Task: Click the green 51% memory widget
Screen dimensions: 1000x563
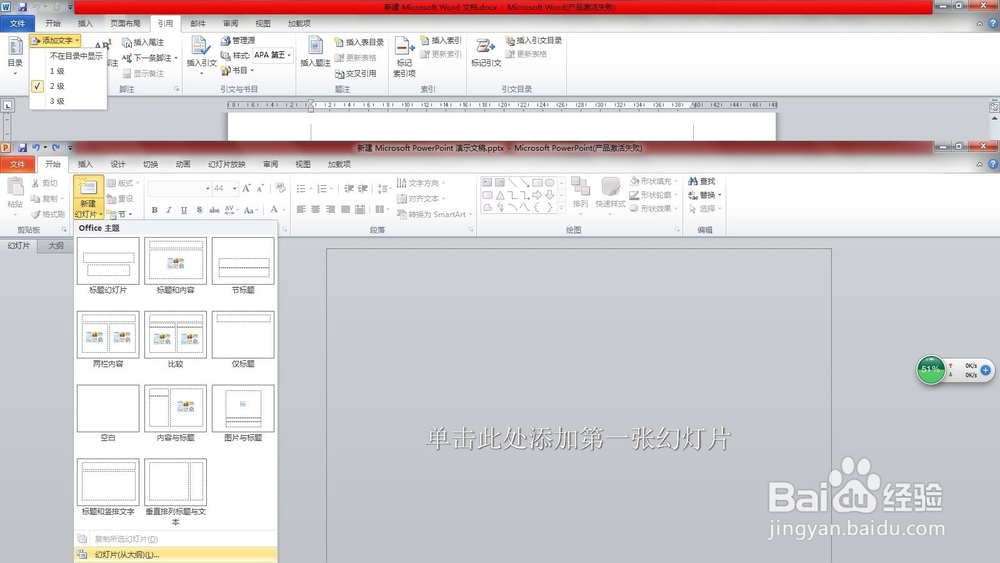Action: click(930, 370)
